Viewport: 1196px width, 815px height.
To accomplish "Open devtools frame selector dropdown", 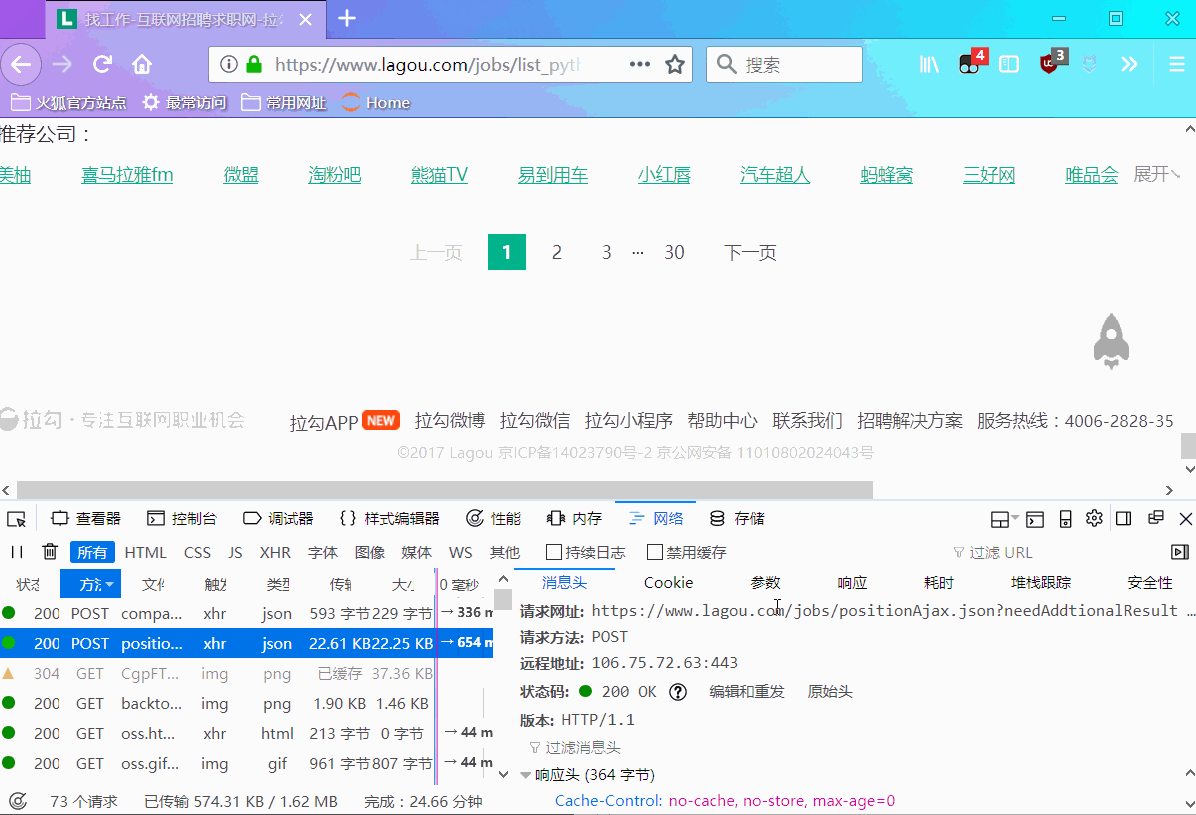I will (x=1004, y=520).
